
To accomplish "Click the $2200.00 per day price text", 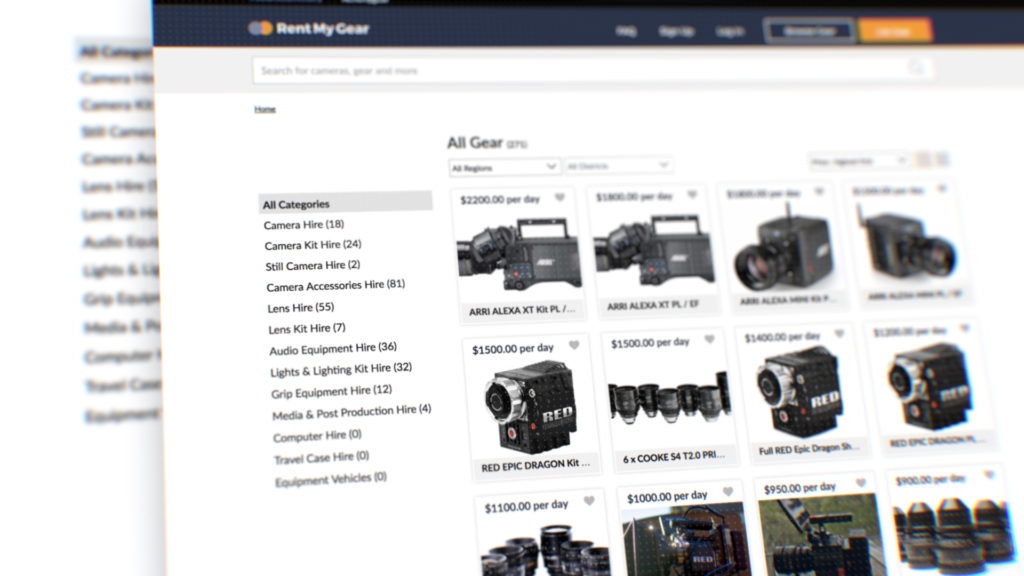I will pyautogui.click(x=500, y=199).
